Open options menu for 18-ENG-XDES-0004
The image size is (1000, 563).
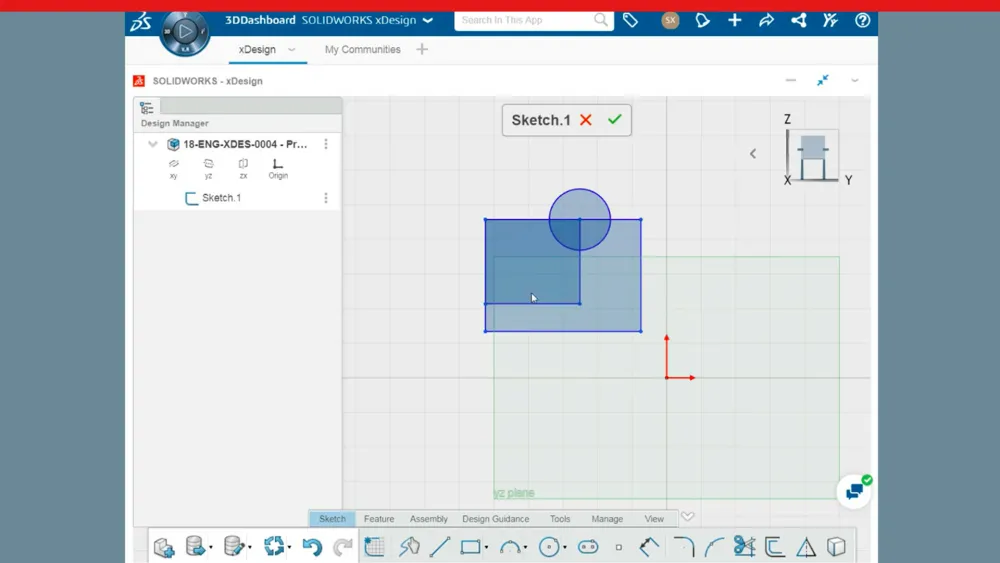pos(326,144)
